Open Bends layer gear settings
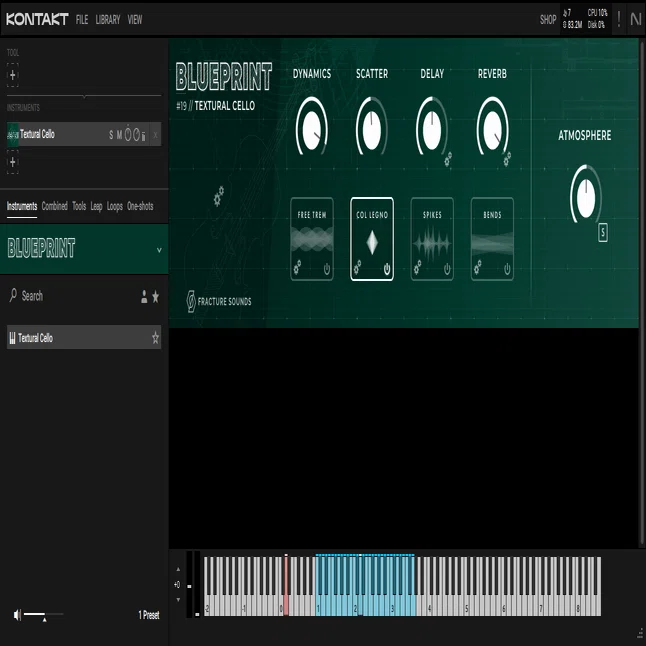646x646 pixels. (x=477, y=267)
